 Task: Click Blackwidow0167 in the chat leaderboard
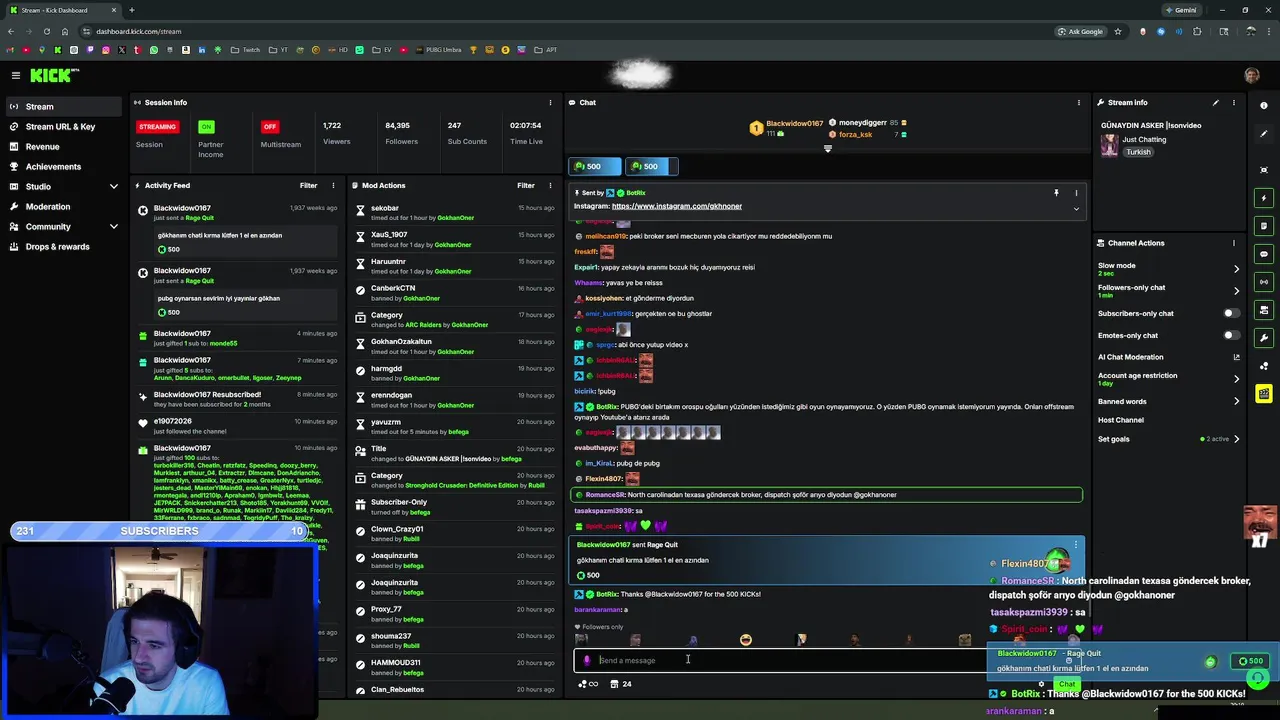[794, 124]
